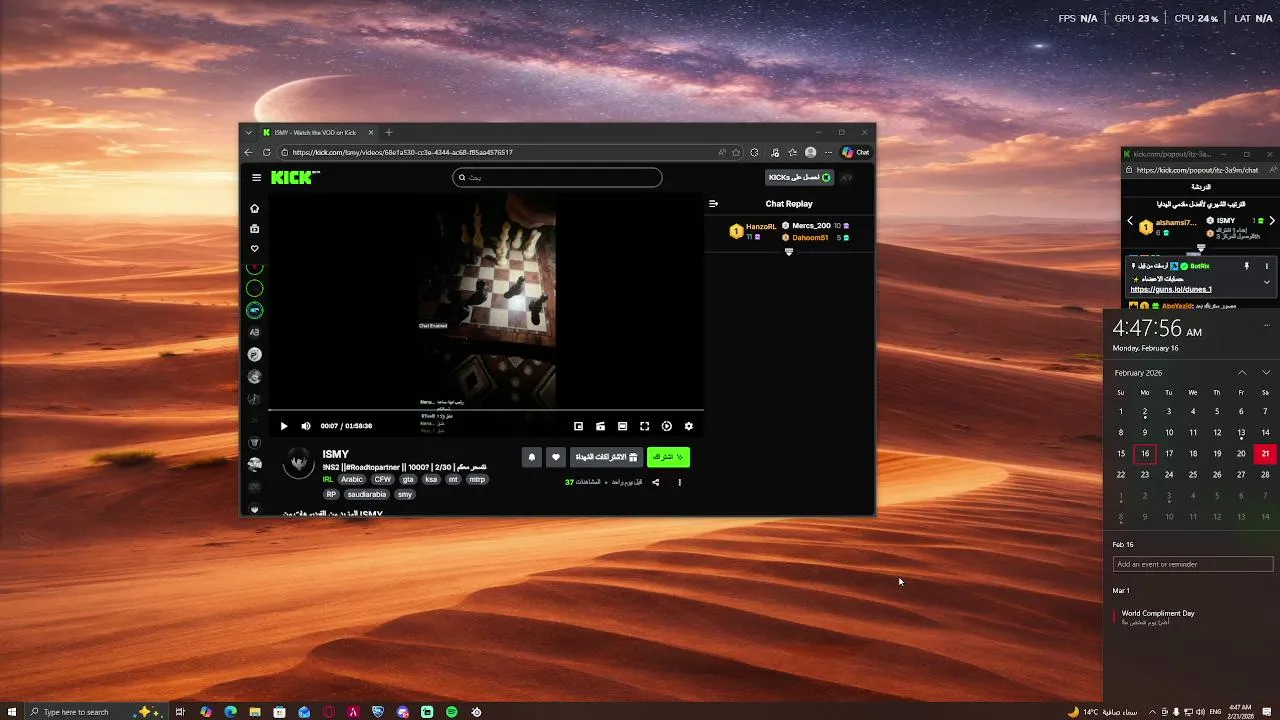Toggle theater mode on player
The width and height of the screenshot is (1280, 720).
tap(622, 426)
